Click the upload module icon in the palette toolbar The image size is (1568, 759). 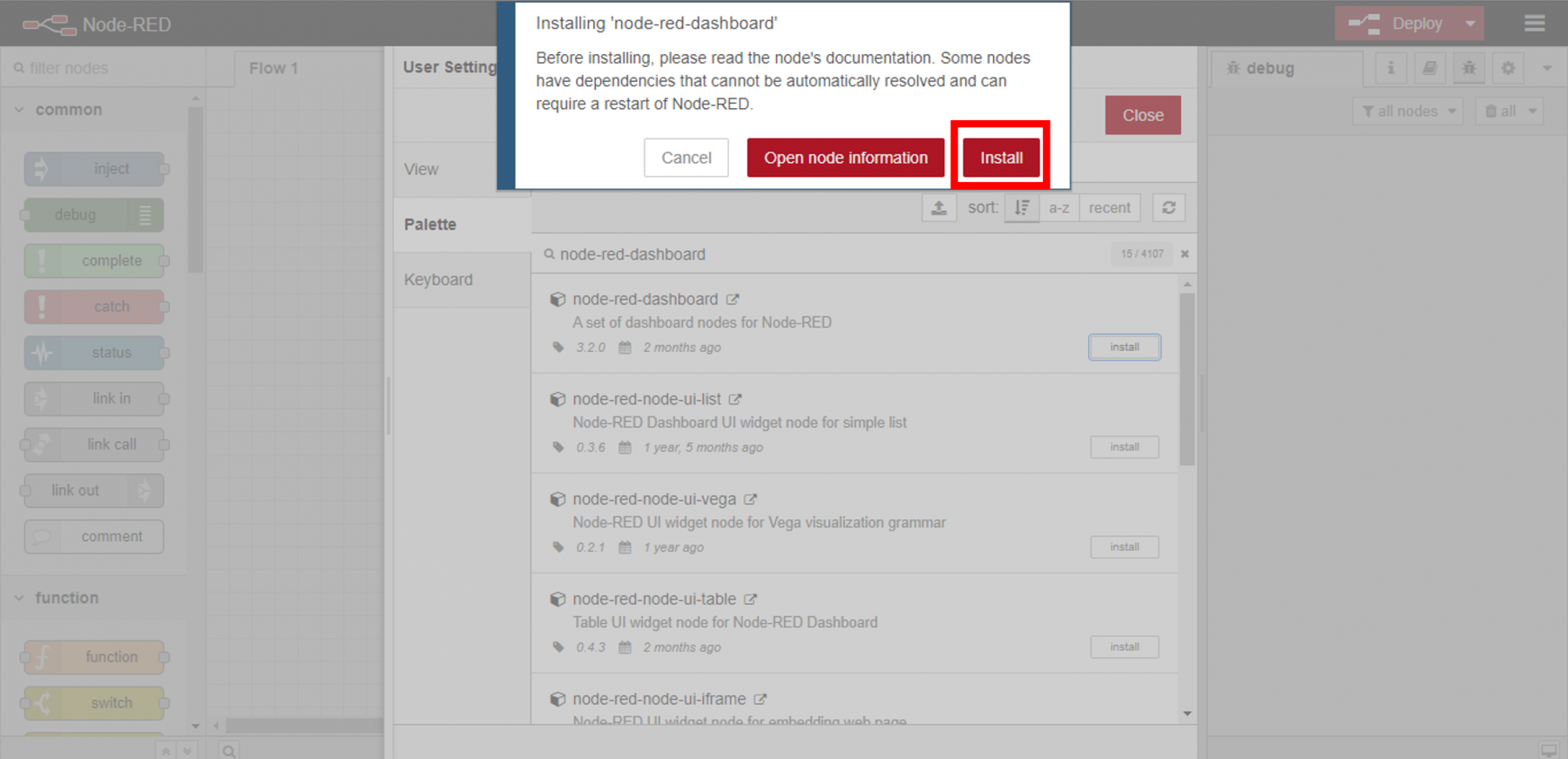coord(939,208)
